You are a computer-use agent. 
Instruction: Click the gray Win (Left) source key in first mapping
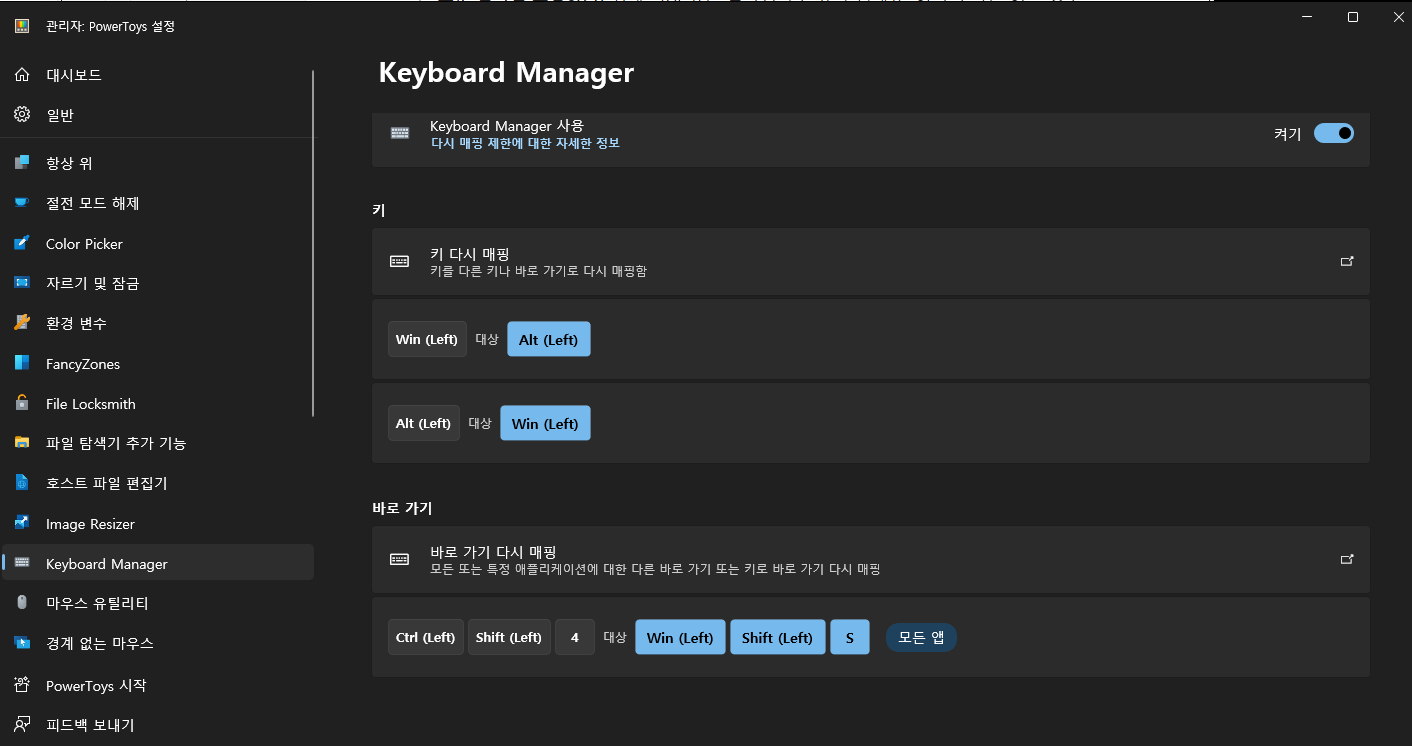[x=427, y=339]
